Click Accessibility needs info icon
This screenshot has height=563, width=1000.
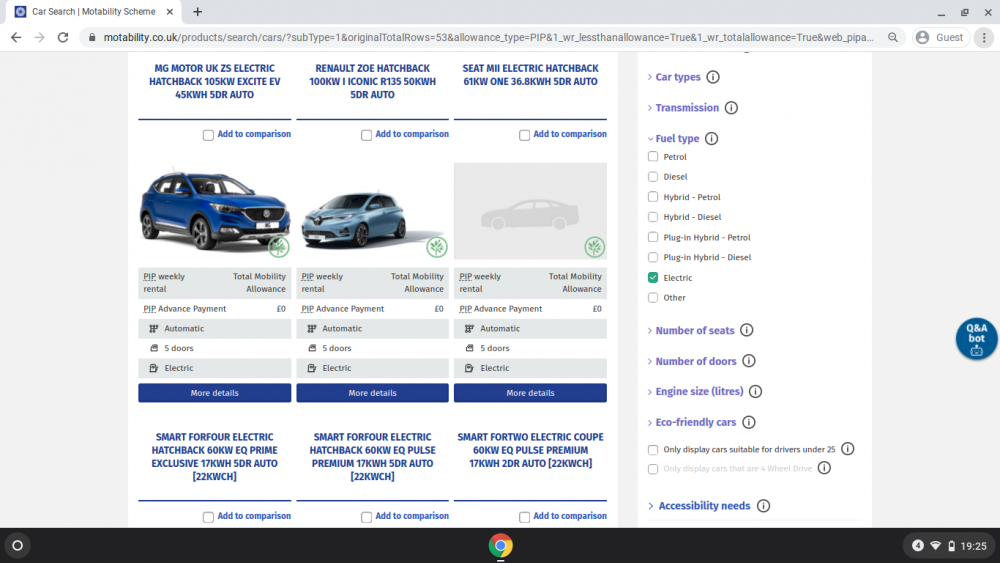tap(763, 506)
